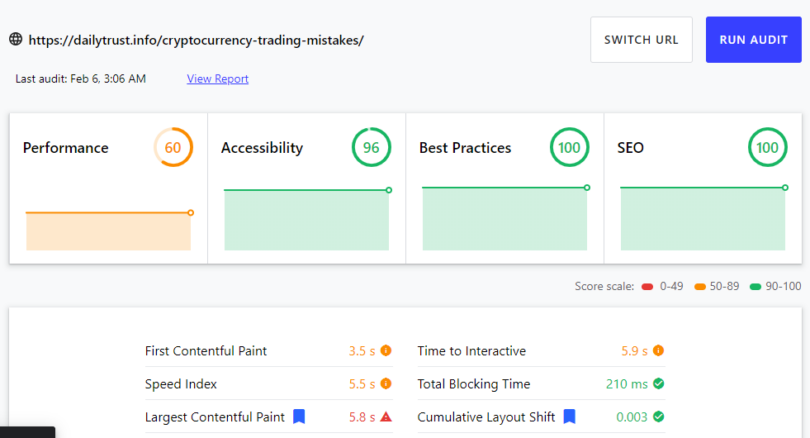This screenshot has width=810, height=438.
Task: Start a new audit with RUN AUDIT
Action: click(x=754, y=40)
